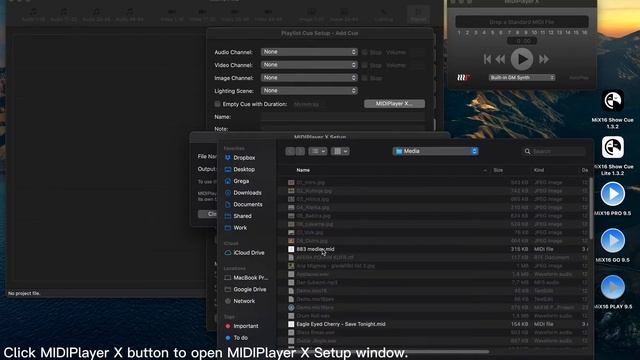Open the Built-in GM Synth output dropdown
640x360 pixels.
[x=522, y=78]
